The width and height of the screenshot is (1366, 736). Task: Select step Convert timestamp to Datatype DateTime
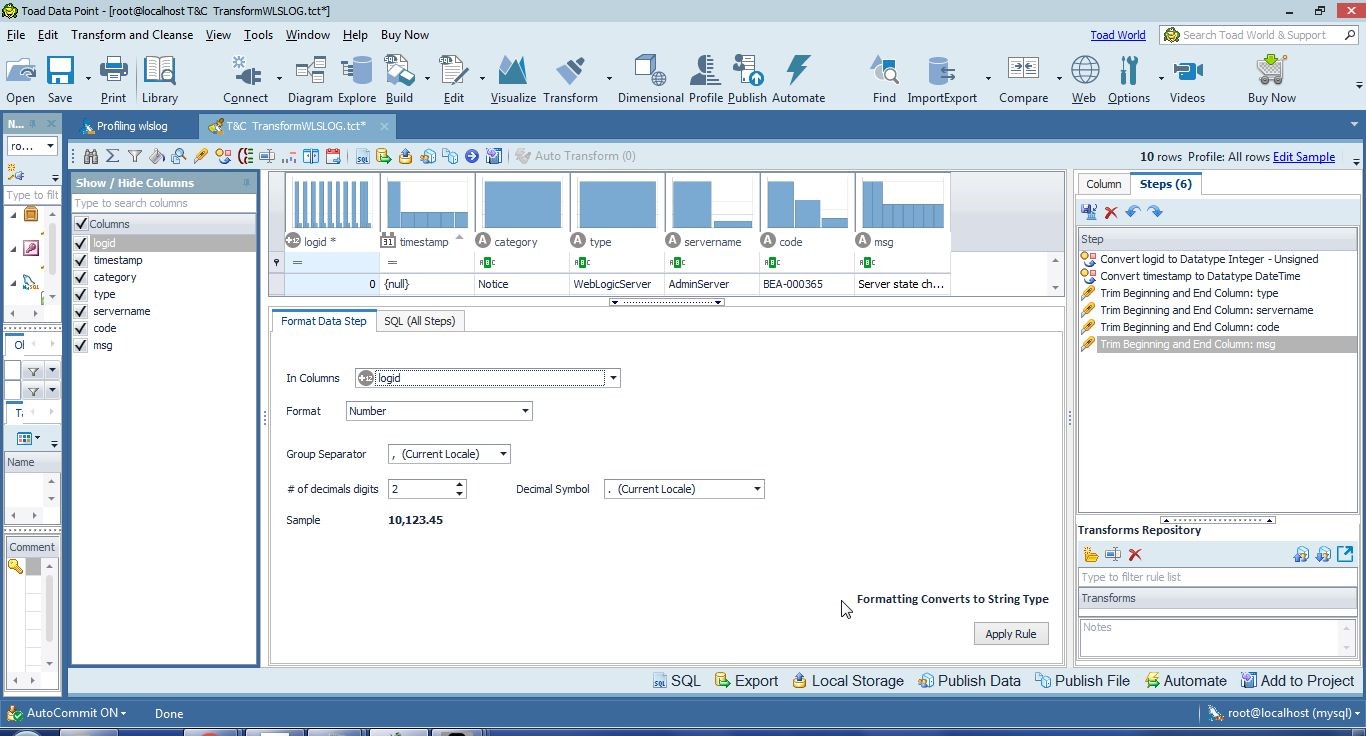[x=1200, y=276]
